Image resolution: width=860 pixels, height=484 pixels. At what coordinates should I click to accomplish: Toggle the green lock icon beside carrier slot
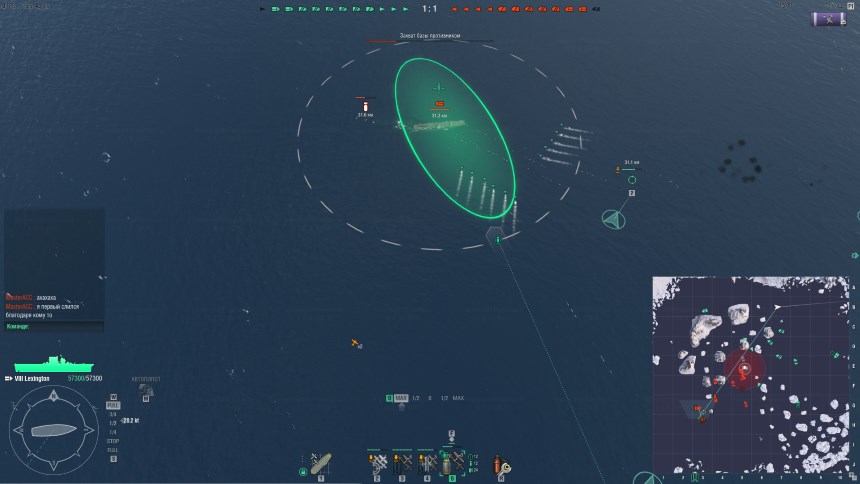303,471
